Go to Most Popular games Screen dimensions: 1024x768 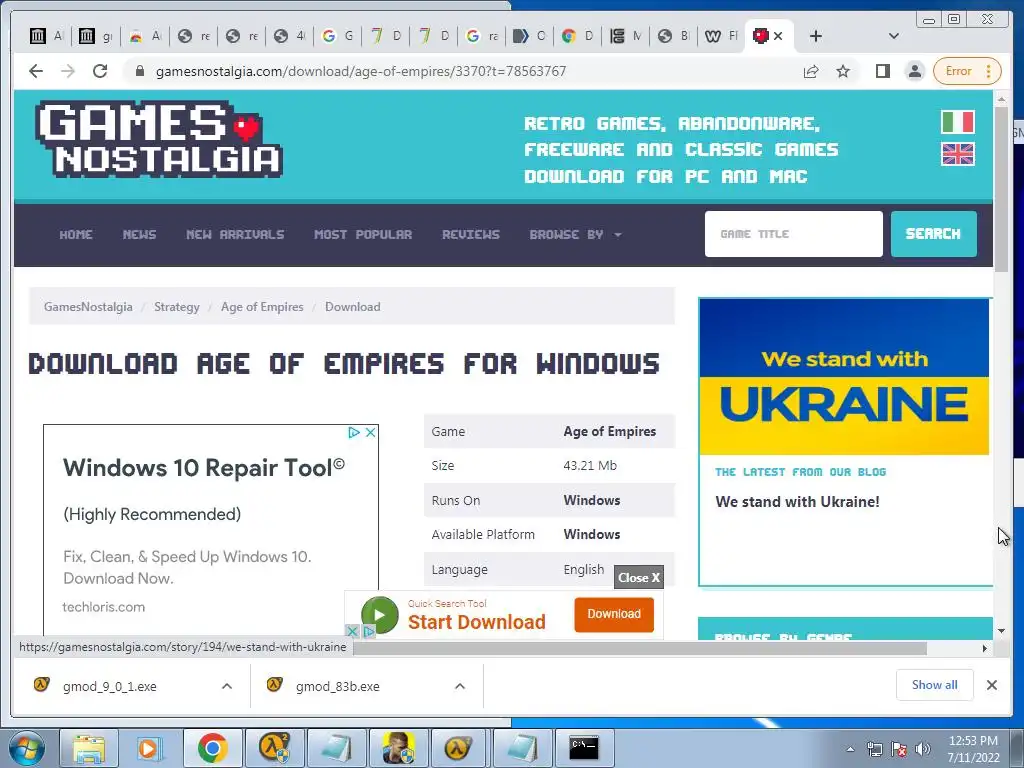pos(363,234)
